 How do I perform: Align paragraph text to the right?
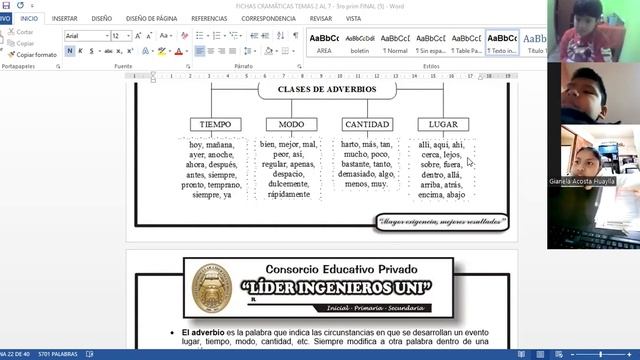click(222, 51)
